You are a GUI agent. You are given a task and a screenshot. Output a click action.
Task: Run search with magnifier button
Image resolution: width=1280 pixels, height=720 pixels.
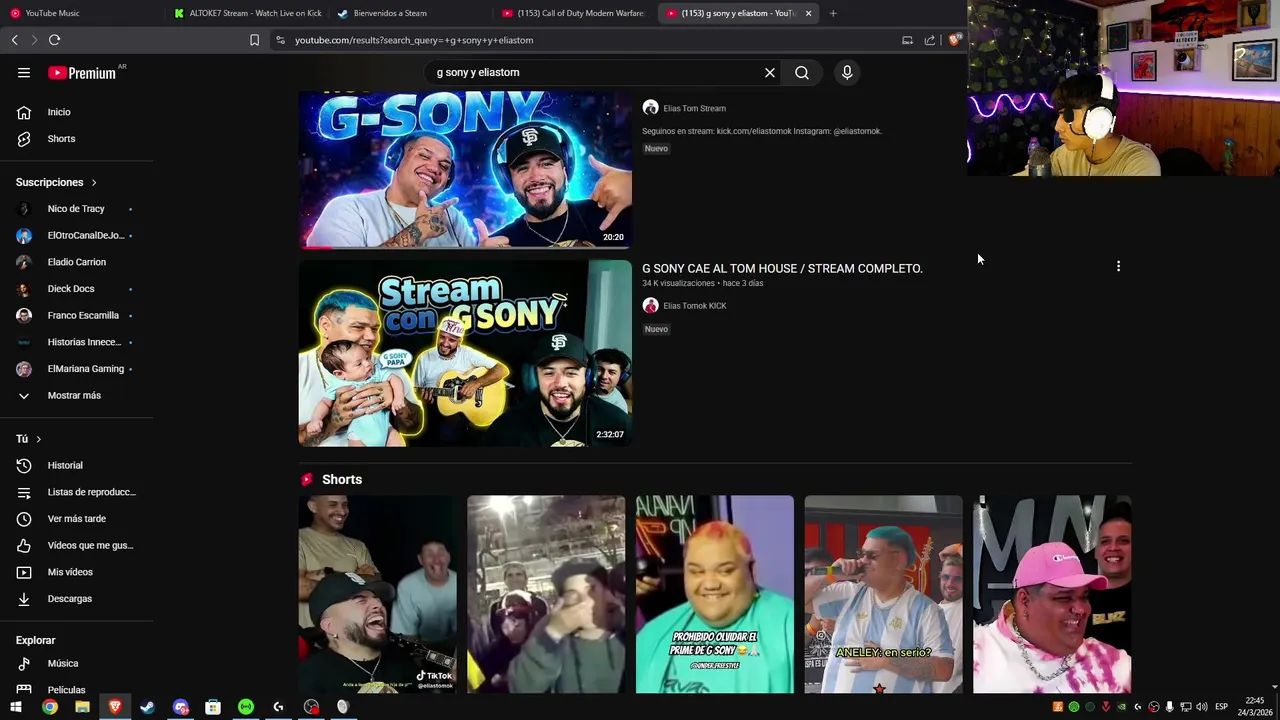point(802,72)
